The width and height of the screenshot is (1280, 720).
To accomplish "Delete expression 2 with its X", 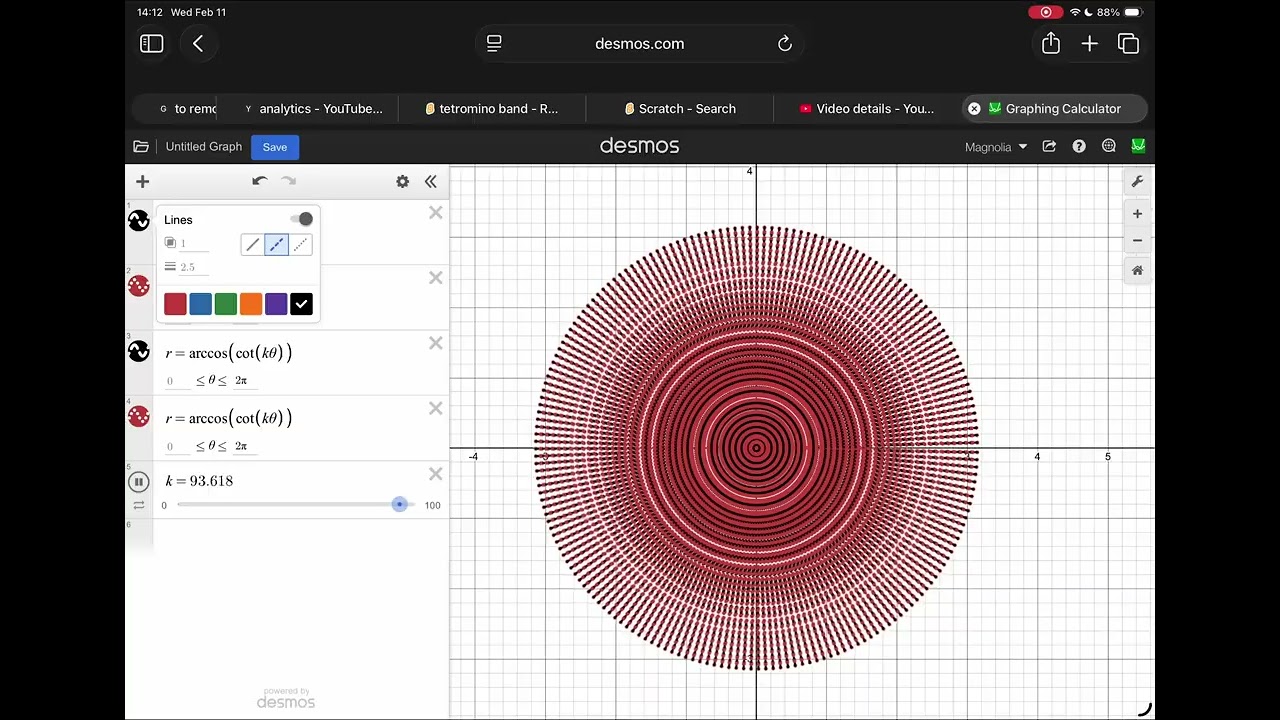I will click(x=435, y=278).
